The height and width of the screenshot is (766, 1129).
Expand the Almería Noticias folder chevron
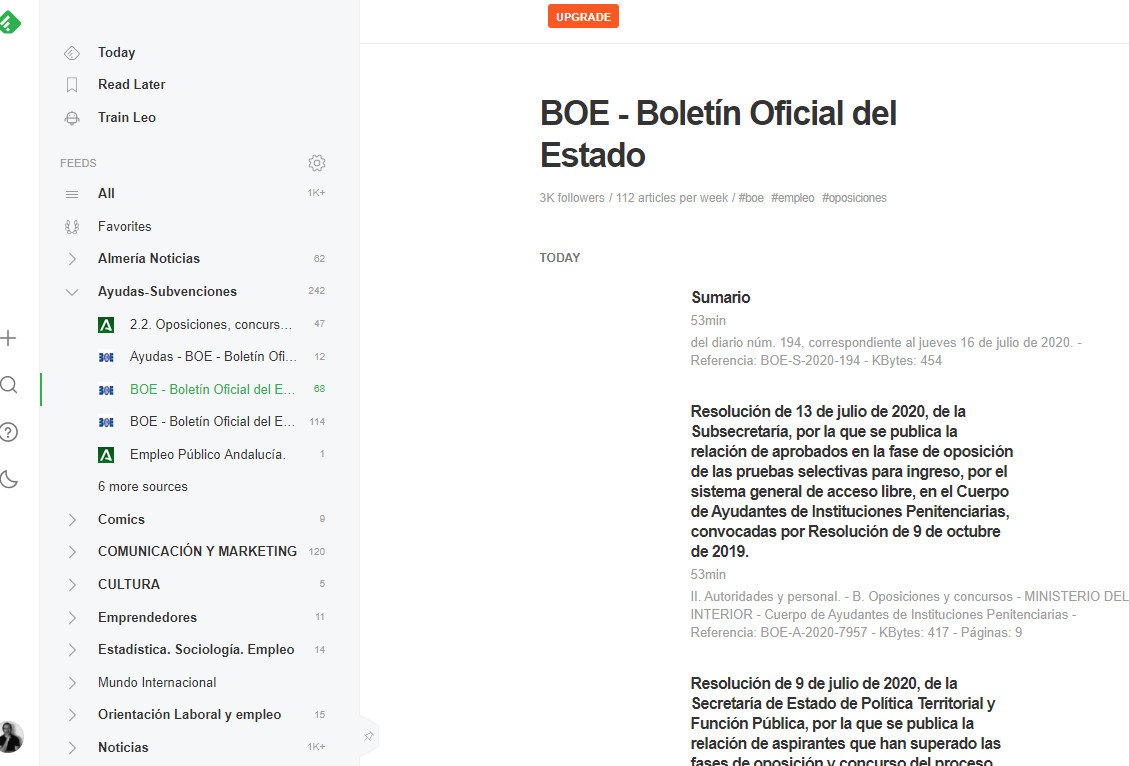[x=72, y=258]
